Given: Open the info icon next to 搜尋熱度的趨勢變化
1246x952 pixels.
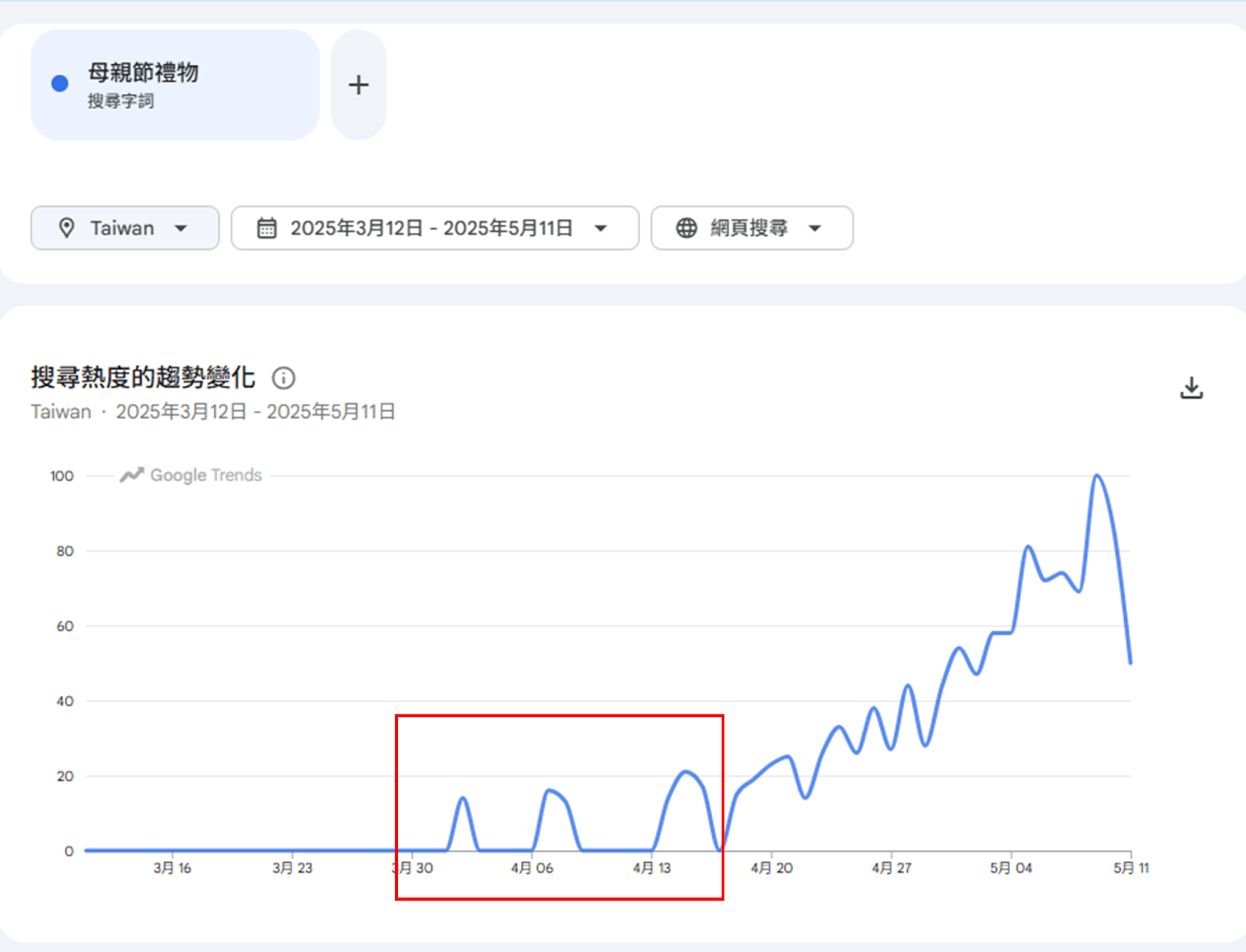Looking at the screenshot, I should pyautogui.click(x=283, y=378).
